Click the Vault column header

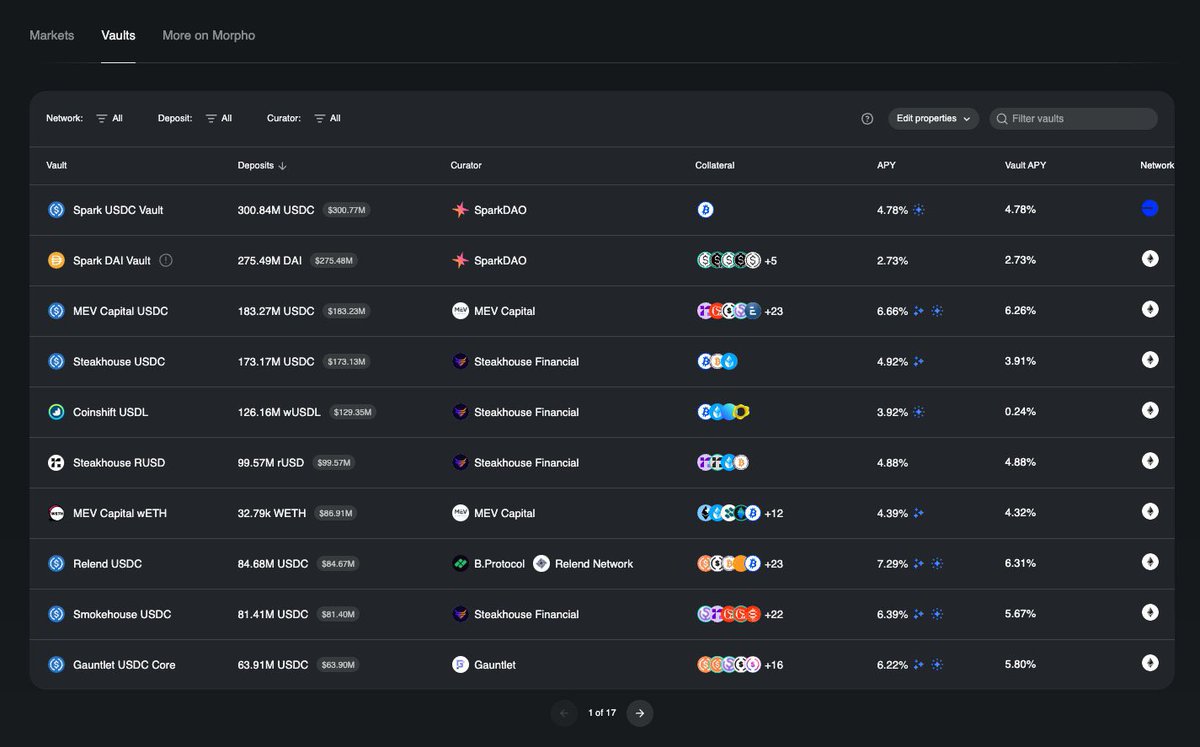click(57, 165)
